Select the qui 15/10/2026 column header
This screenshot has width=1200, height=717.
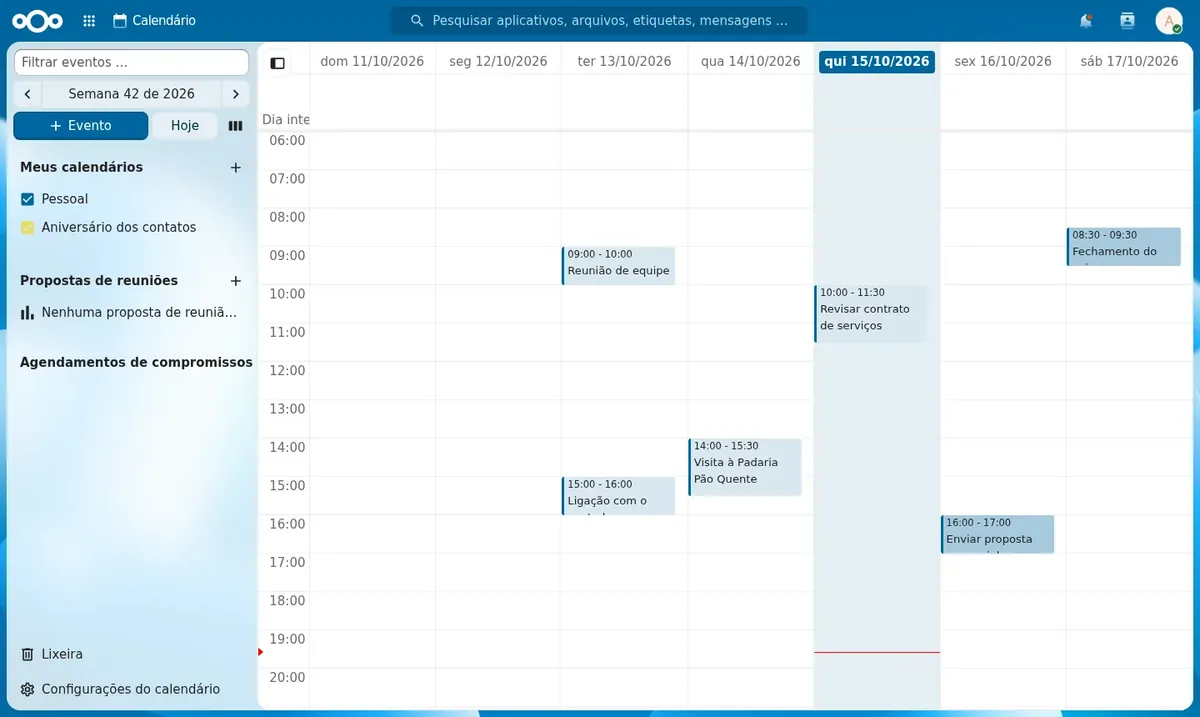877,61
